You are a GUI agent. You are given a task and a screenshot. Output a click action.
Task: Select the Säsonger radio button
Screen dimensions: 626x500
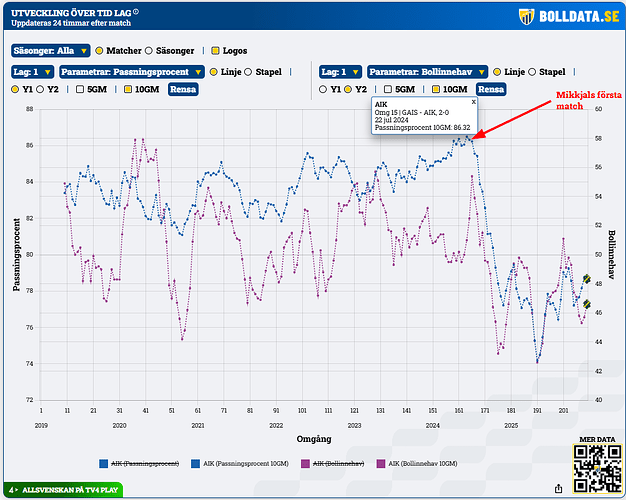pos(150,50)
